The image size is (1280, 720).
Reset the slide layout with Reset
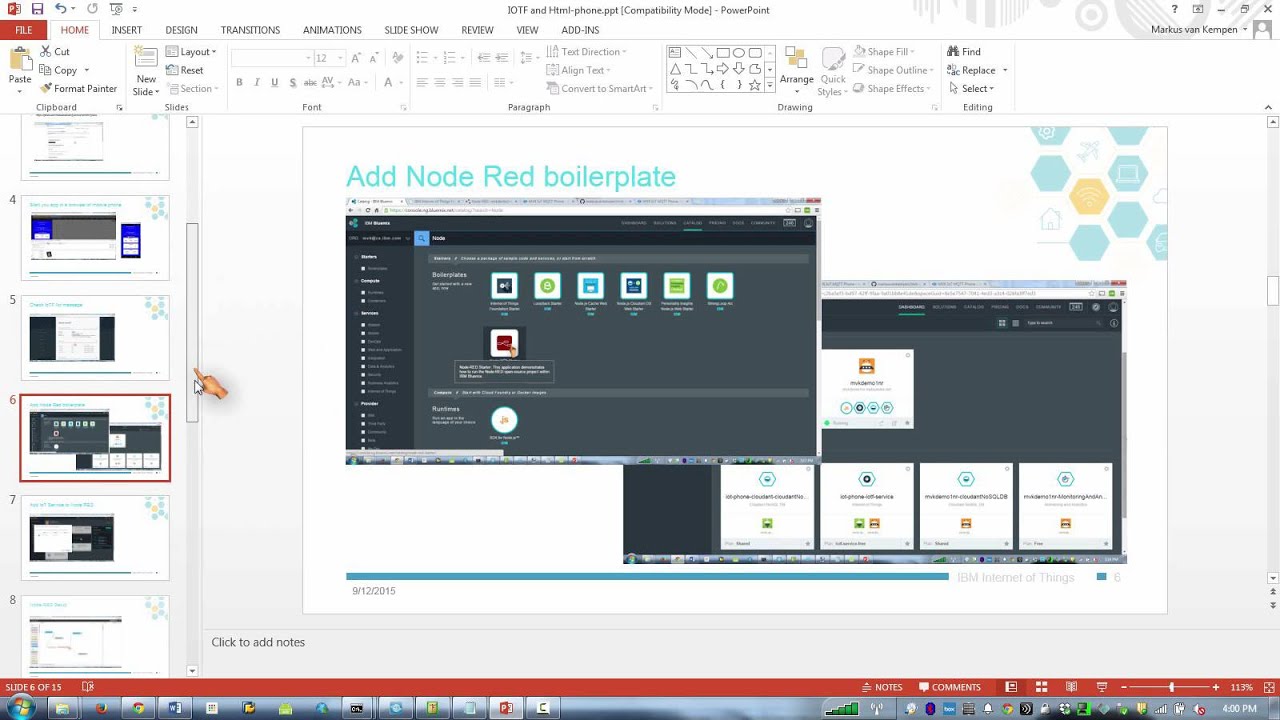point(184,70)
